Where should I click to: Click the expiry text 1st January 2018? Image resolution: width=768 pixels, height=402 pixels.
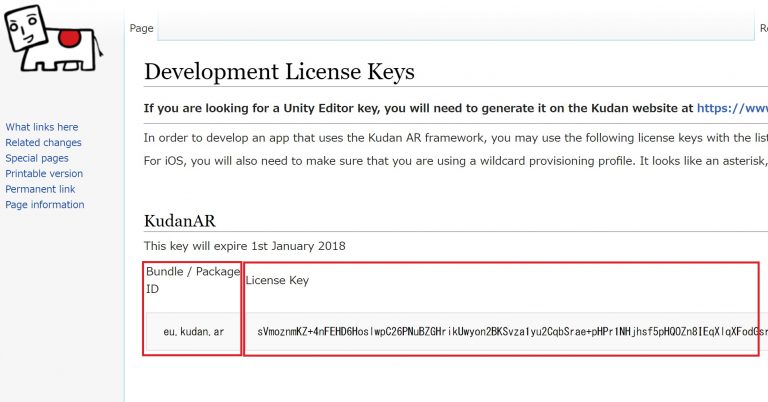tap(298, 246)
